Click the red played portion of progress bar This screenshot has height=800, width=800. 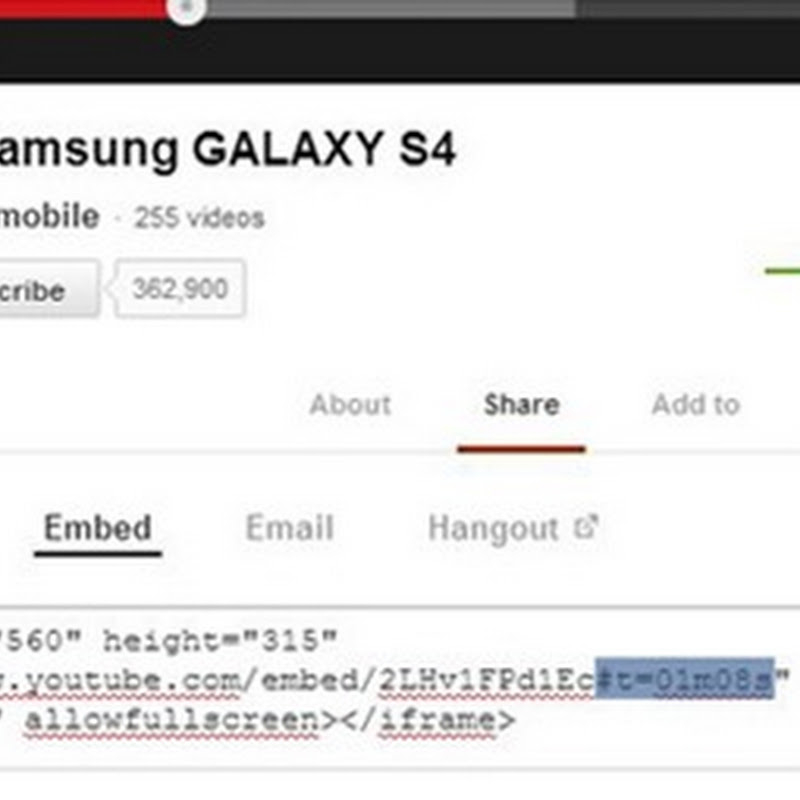pyautogui.click(x=83, y=8)
